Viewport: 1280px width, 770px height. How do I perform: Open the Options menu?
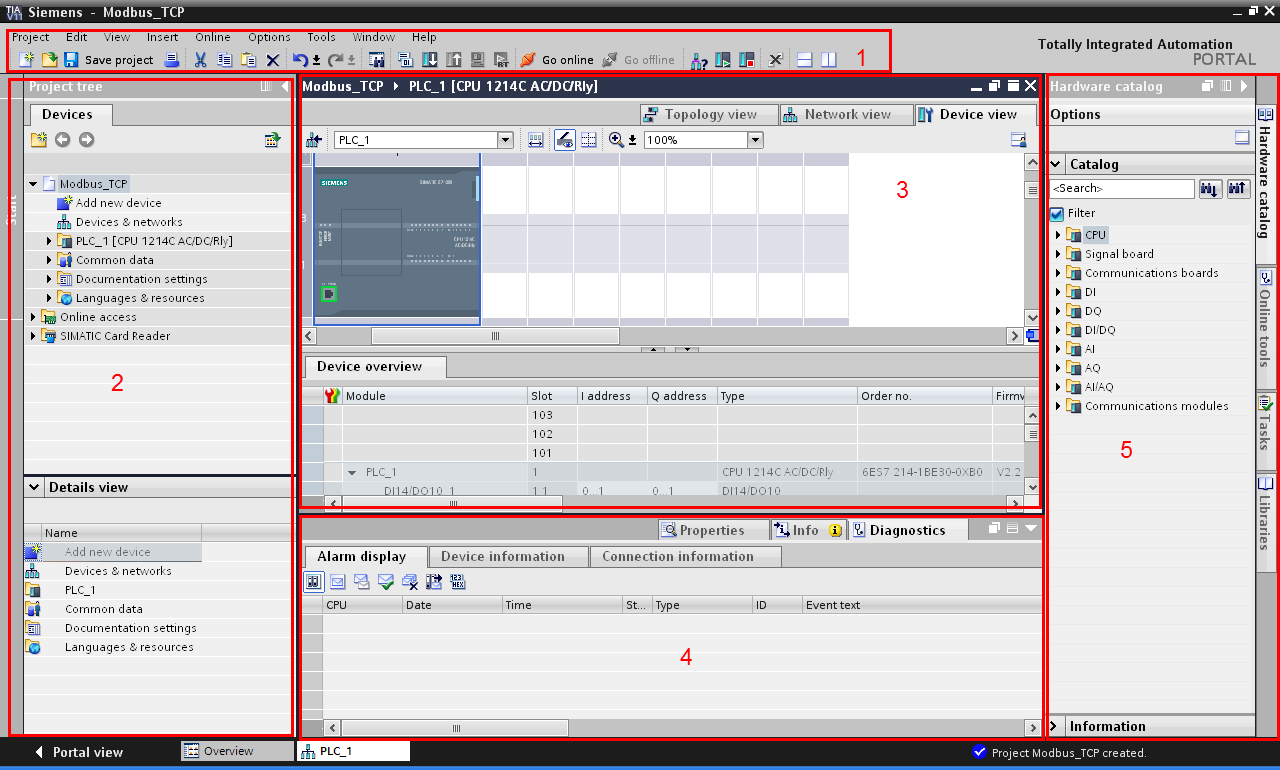click(x=268, y=37)
